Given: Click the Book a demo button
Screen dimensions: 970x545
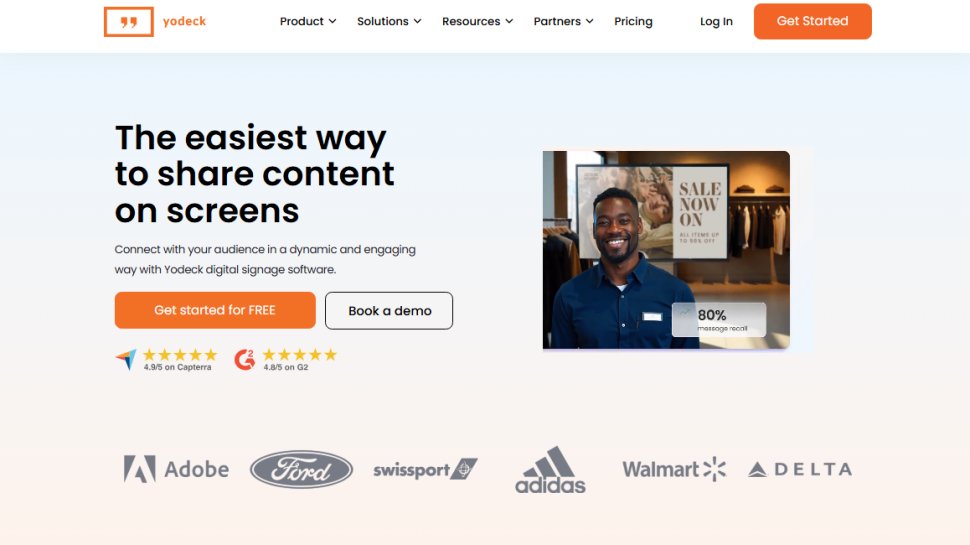Looking at the screenshot, I should pos(388,311).
